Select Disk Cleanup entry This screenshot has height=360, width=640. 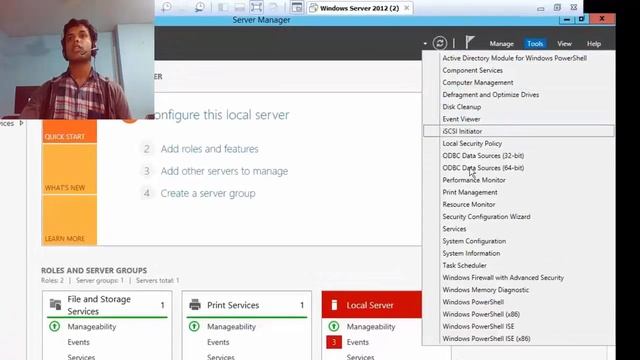pyautogui.click(x=462, y=107)
